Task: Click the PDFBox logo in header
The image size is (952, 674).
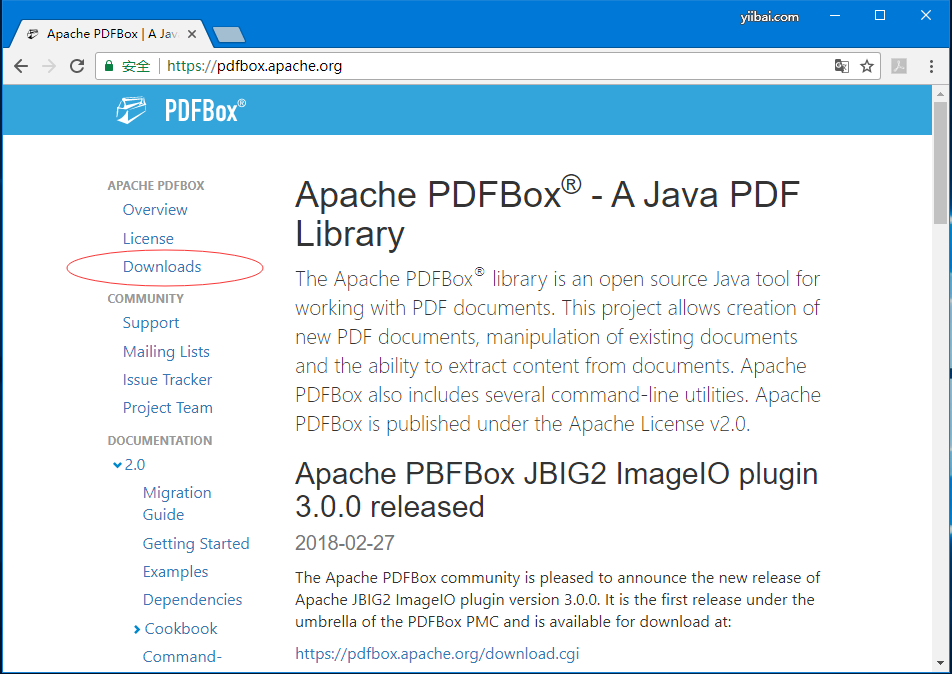Action: (x=181, y=111)
